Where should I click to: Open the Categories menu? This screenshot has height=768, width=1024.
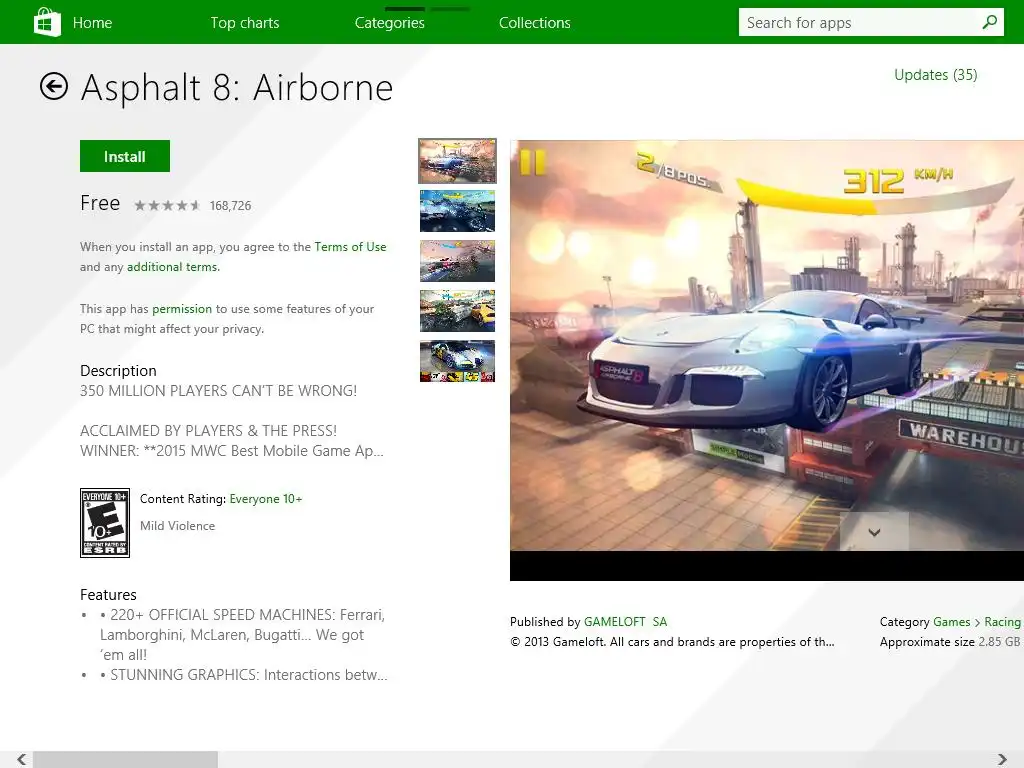click(x=390, y=23)
